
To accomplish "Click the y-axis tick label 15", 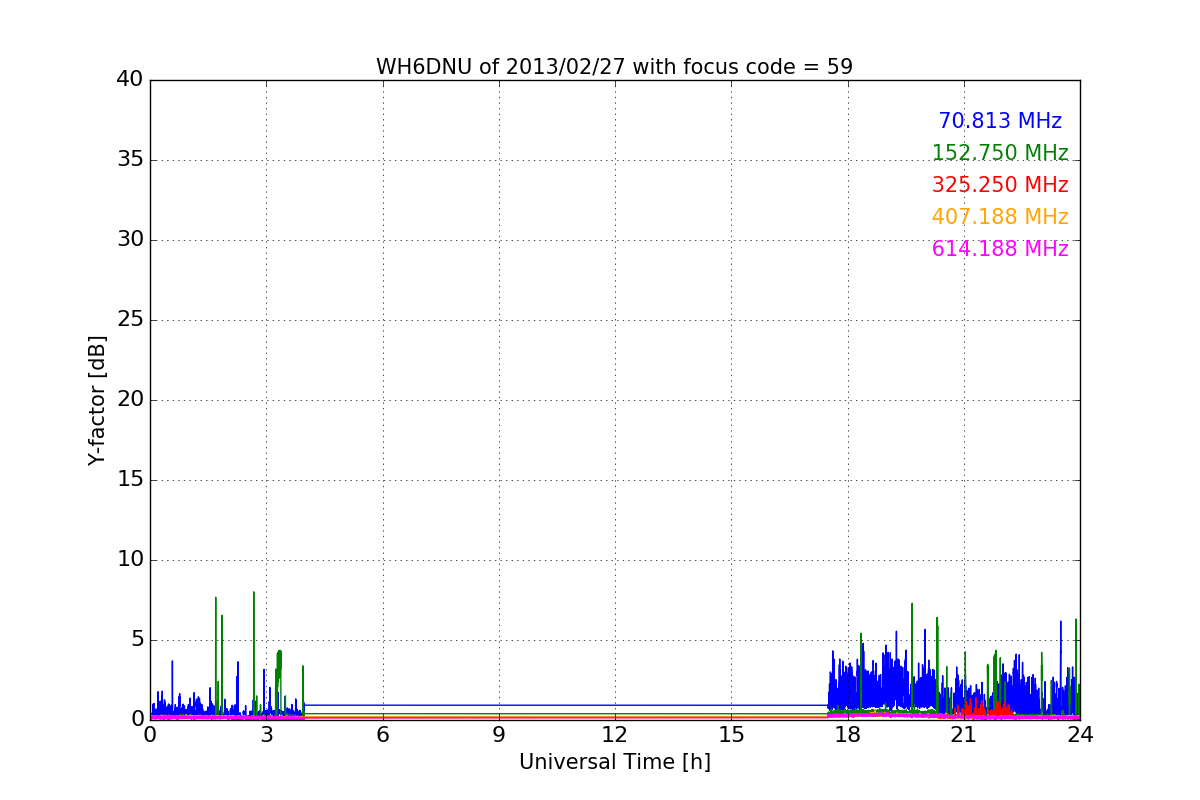I will click(x=130, y=480).
